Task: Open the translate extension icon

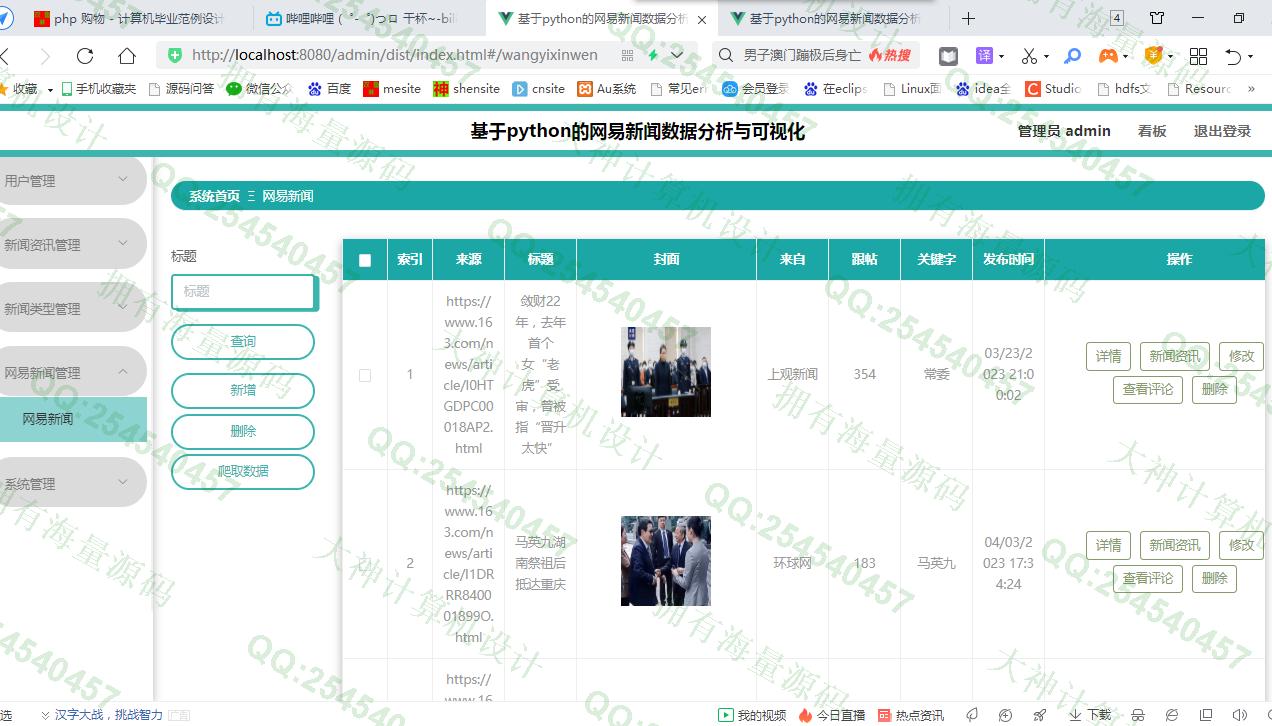Action: click(985, 56)
